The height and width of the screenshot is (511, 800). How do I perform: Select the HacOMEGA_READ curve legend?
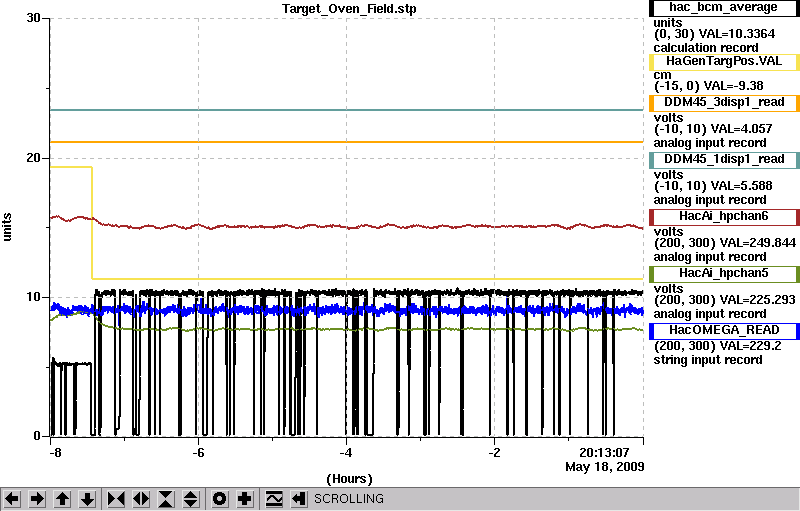[x=723, y=331]
